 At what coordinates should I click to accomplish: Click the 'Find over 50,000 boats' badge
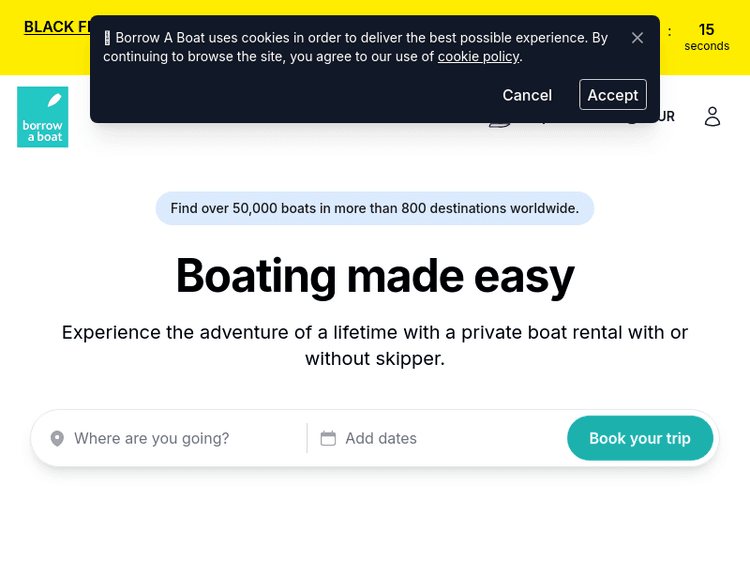[374, 208]
